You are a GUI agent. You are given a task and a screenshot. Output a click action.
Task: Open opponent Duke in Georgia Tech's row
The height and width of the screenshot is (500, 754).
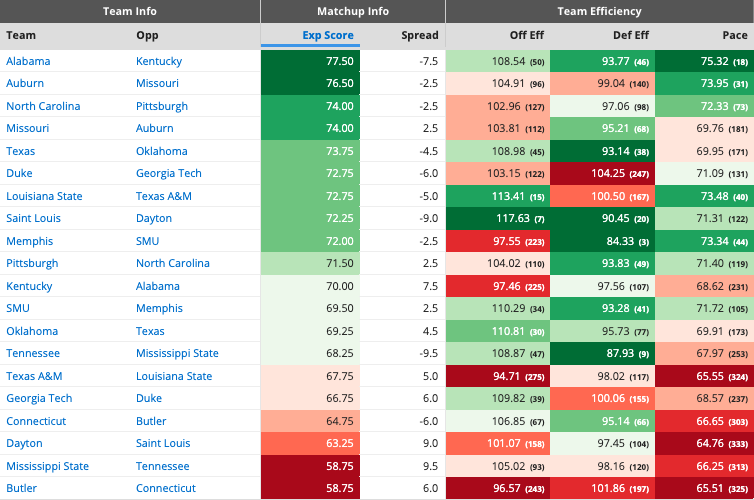click(149, 399)
